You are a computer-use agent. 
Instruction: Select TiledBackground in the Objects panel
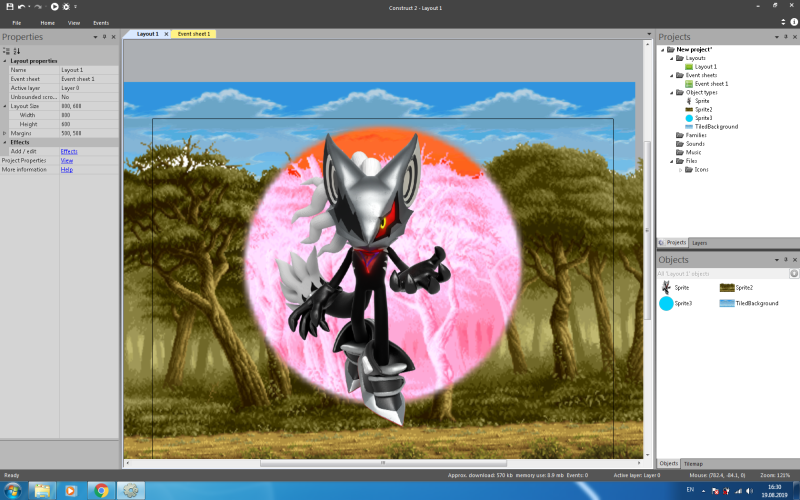tap(748, 304)
